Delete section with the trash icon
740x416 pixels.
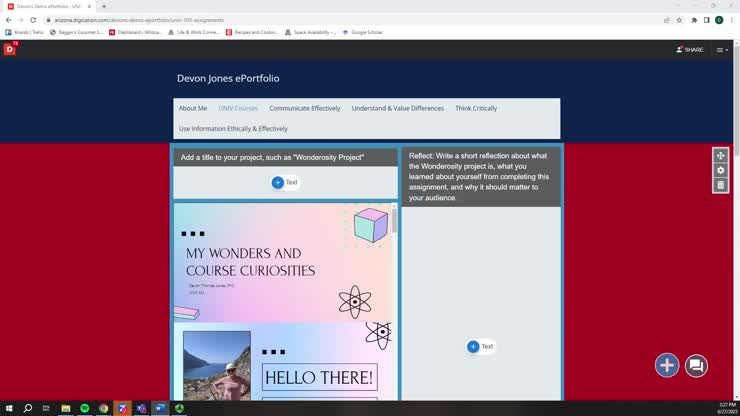pyautogui.click(x=720, y=185)
